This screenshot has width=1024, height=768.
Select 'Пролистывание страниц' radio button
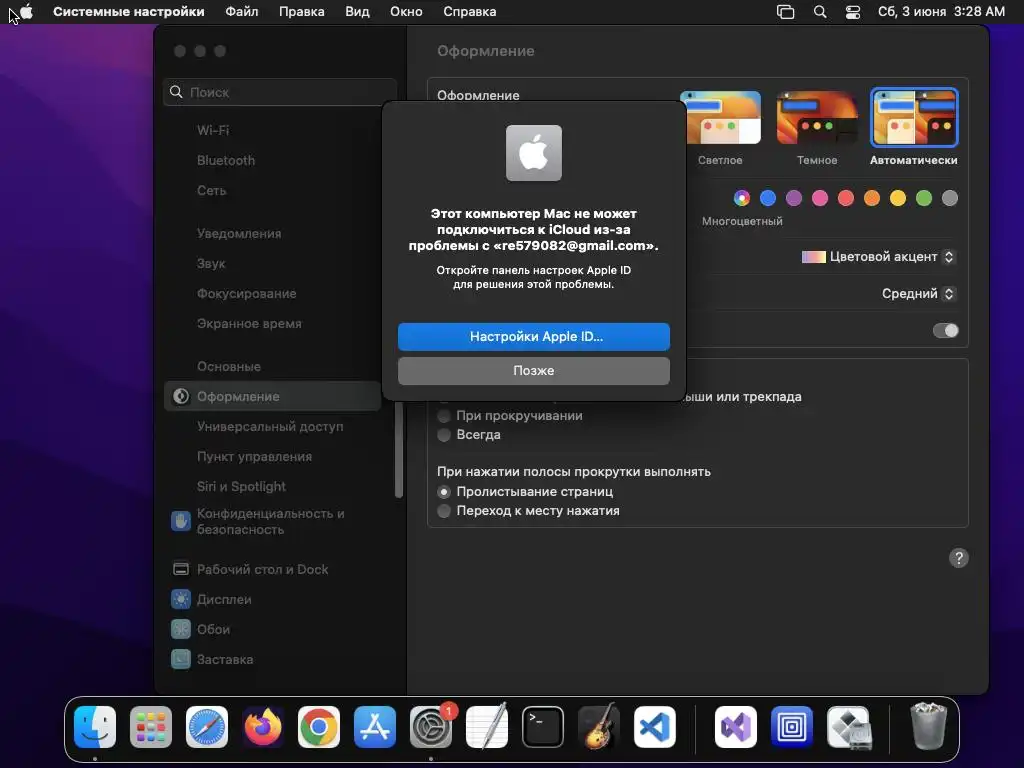(444, 492)
